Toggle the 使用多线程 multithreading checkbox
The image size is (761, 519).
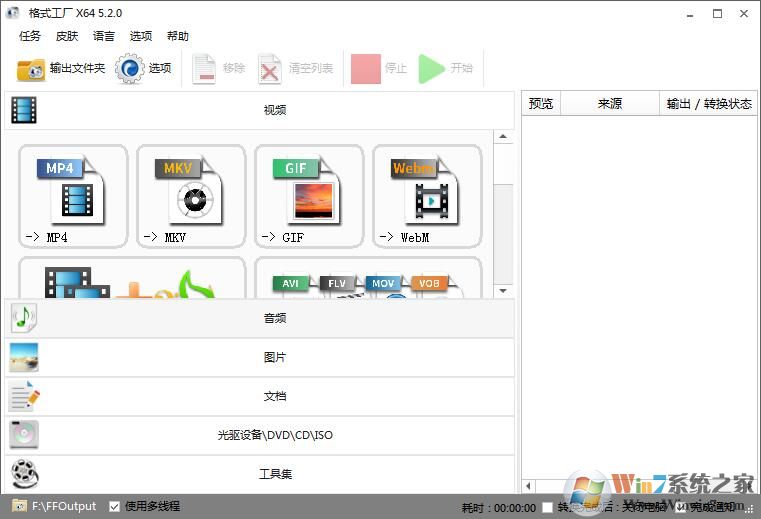click(114, 506)
